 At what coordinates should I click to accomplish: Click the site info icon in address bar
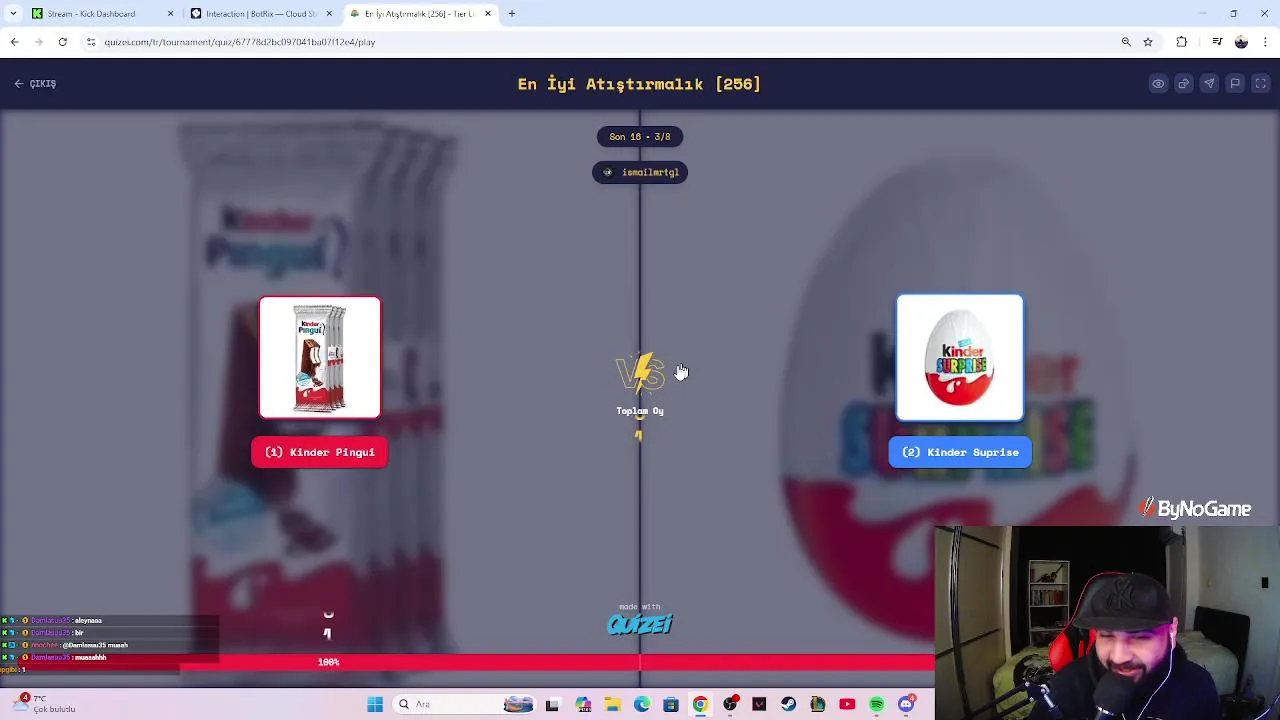(91, 42)
